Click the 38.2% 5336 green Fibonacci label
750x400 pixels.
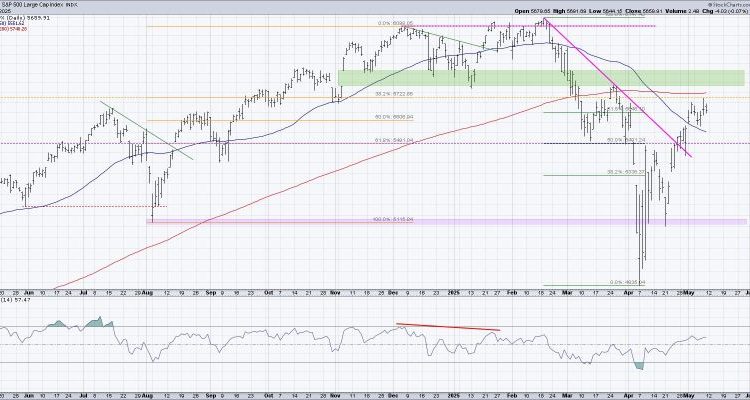pyautogui.click(x=626, y=171)
